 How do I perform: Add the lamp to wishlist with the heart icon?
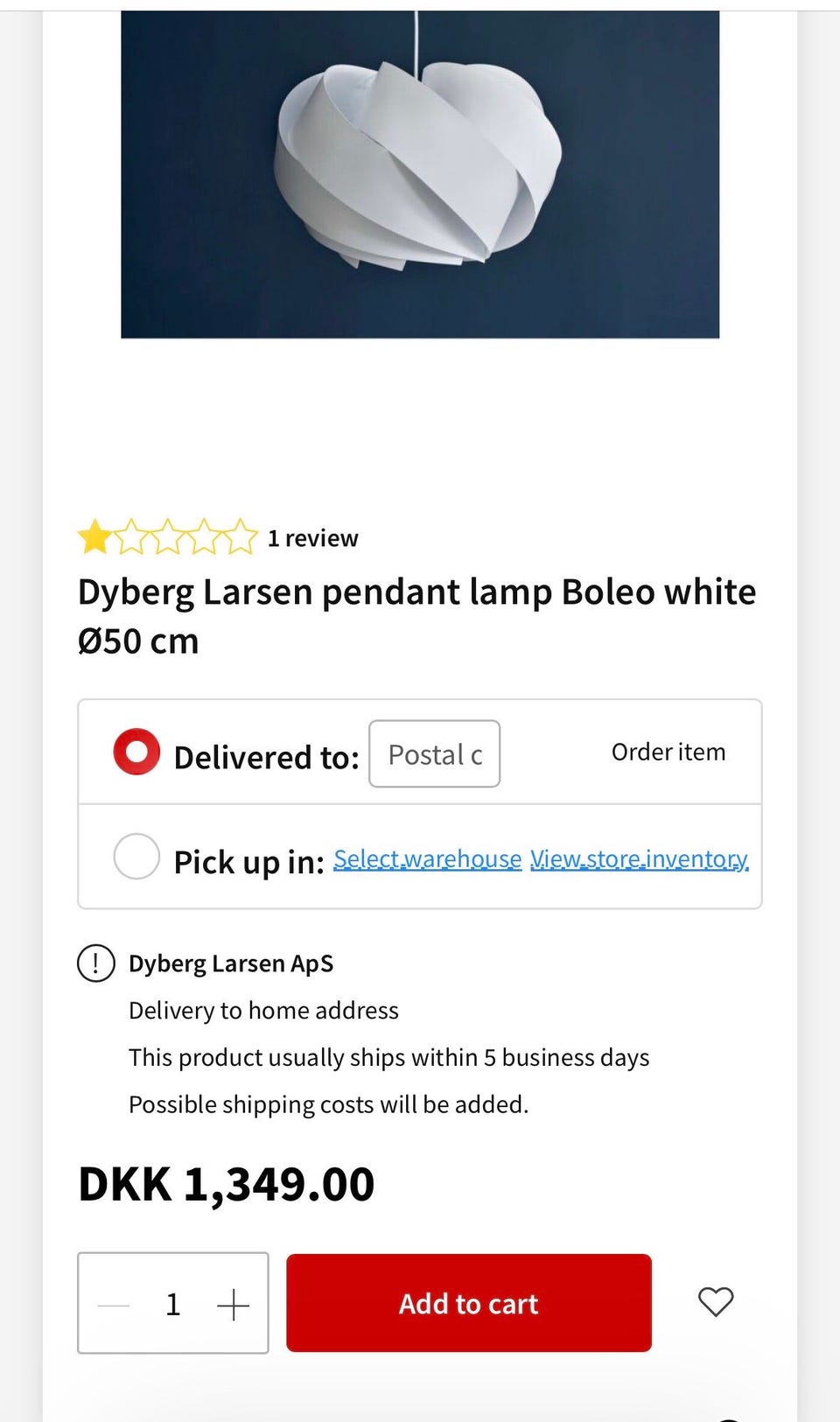(x=716, y=1302)
